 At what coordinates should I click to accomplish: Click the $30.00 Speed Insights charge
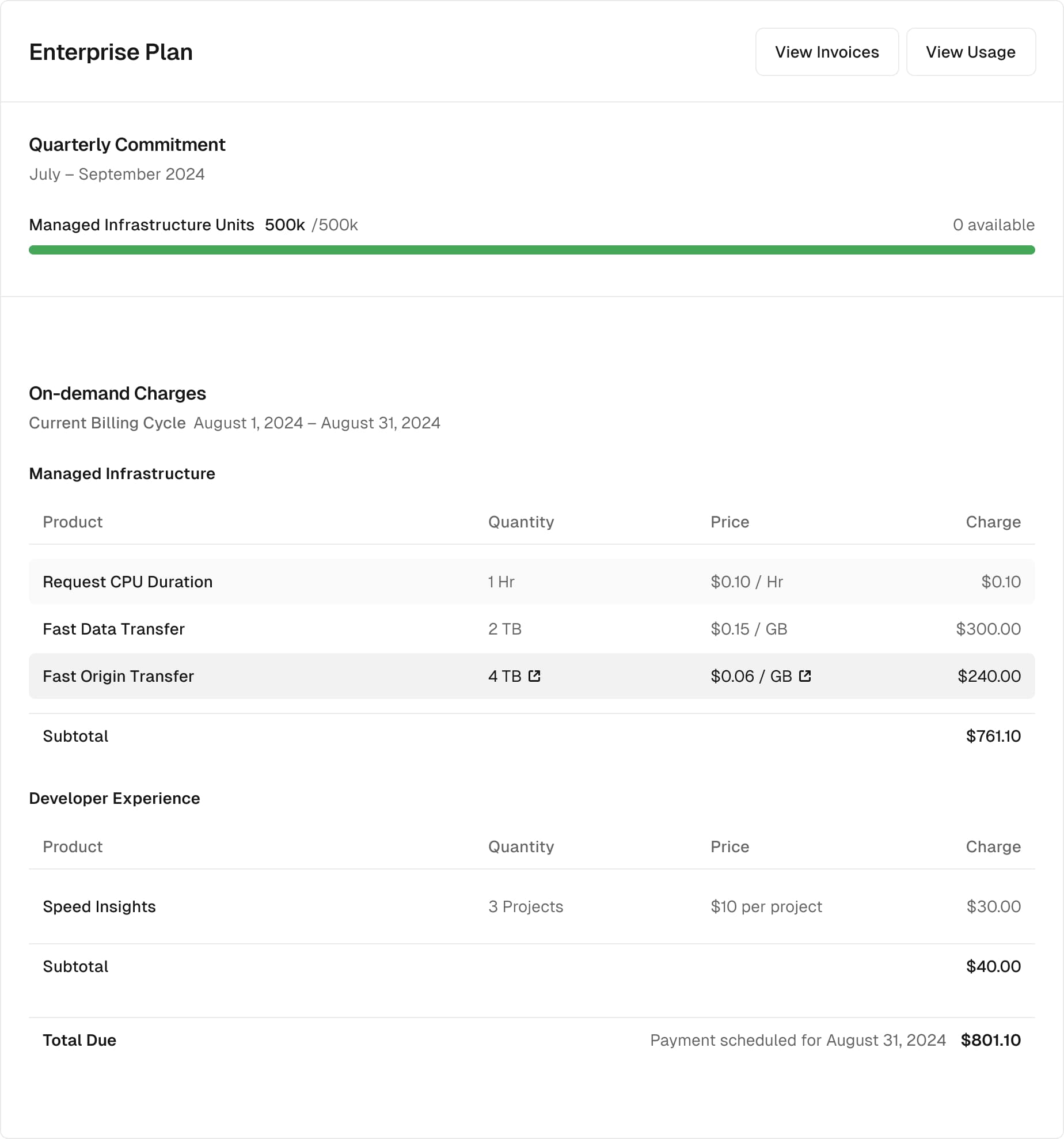coord(993,906)
